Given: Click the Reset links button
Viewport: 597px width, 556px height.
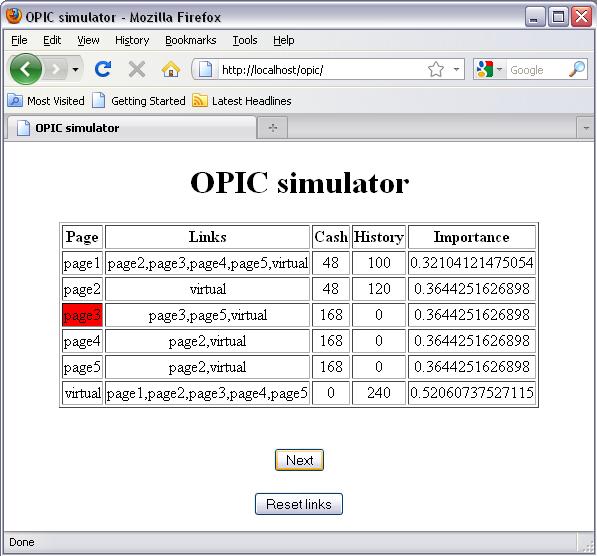Looking at the screenshot, I should tap(299, 504).
